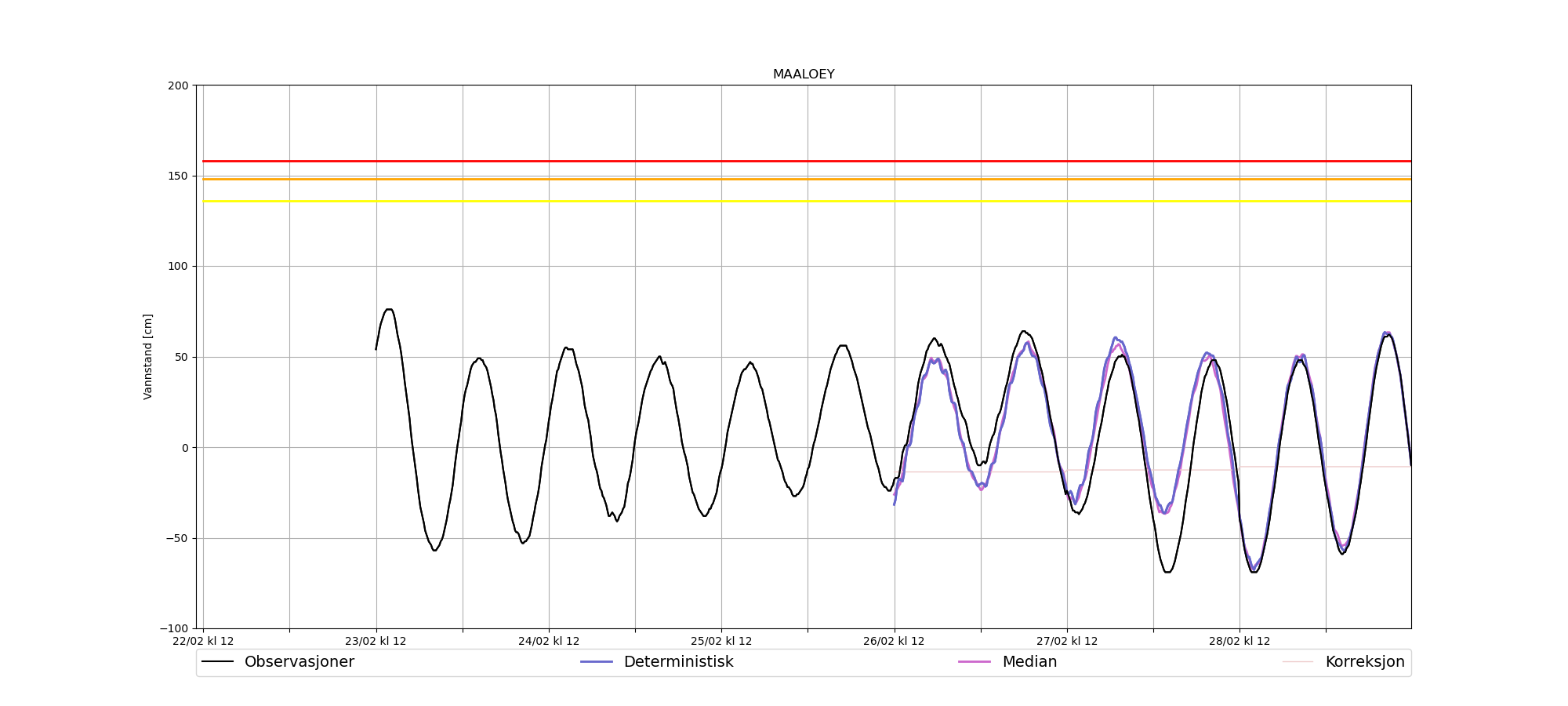
Task: Click the faint Korreksjon legend line sample
Action: [x=1298, y=662]
